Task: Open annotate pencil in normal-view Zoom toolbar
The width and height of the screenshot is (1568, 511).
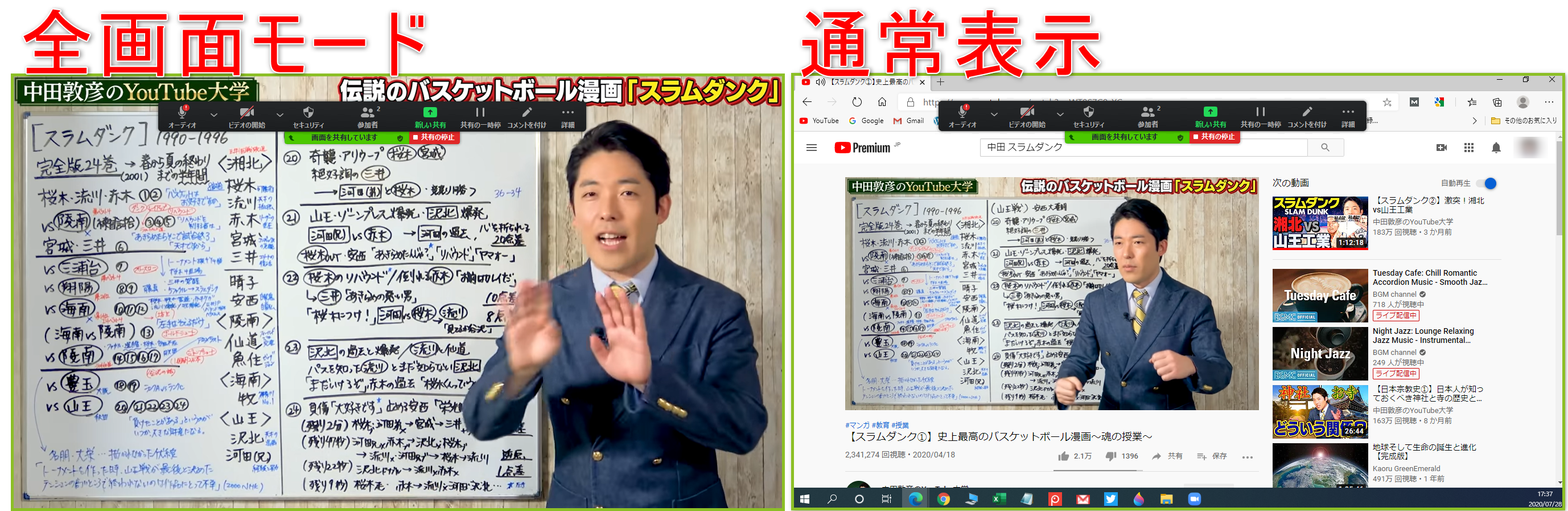Action: point(1307,116)
